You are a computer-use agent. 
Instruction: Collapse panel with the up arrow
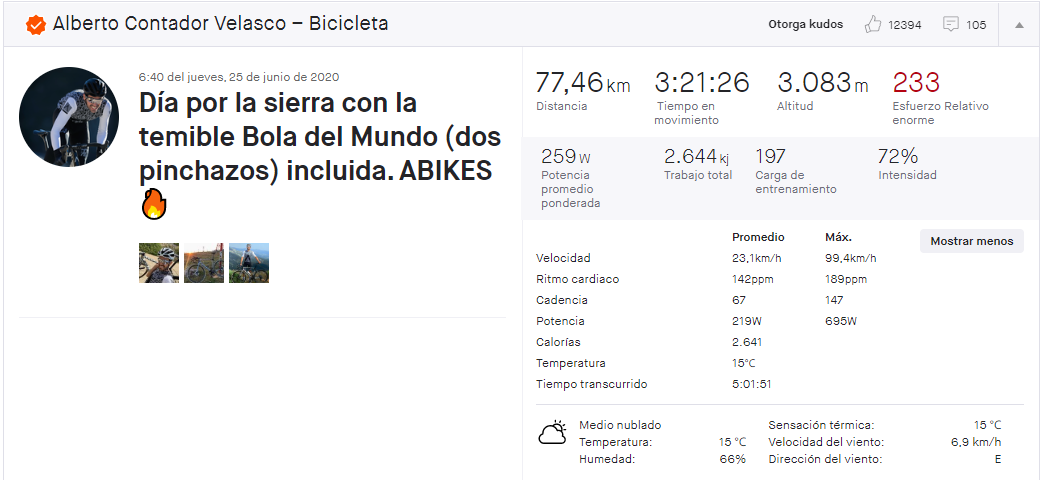coord(1019,25)
